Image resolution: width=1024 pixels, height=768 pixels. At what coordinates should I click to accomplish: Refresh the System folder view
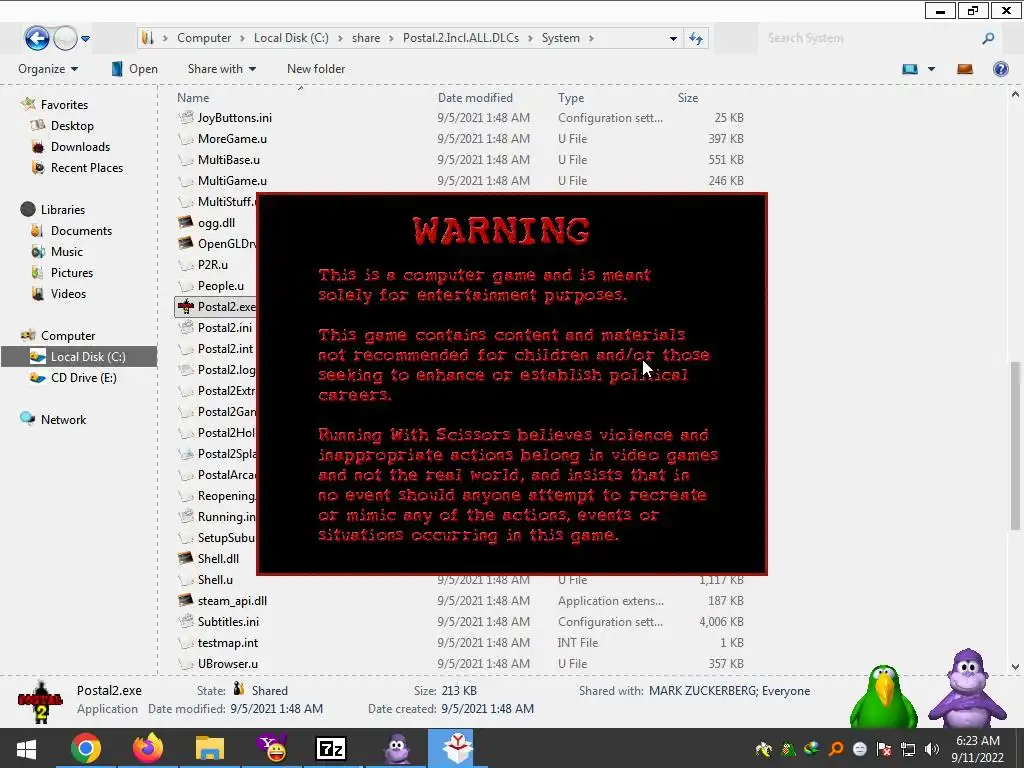696,39
